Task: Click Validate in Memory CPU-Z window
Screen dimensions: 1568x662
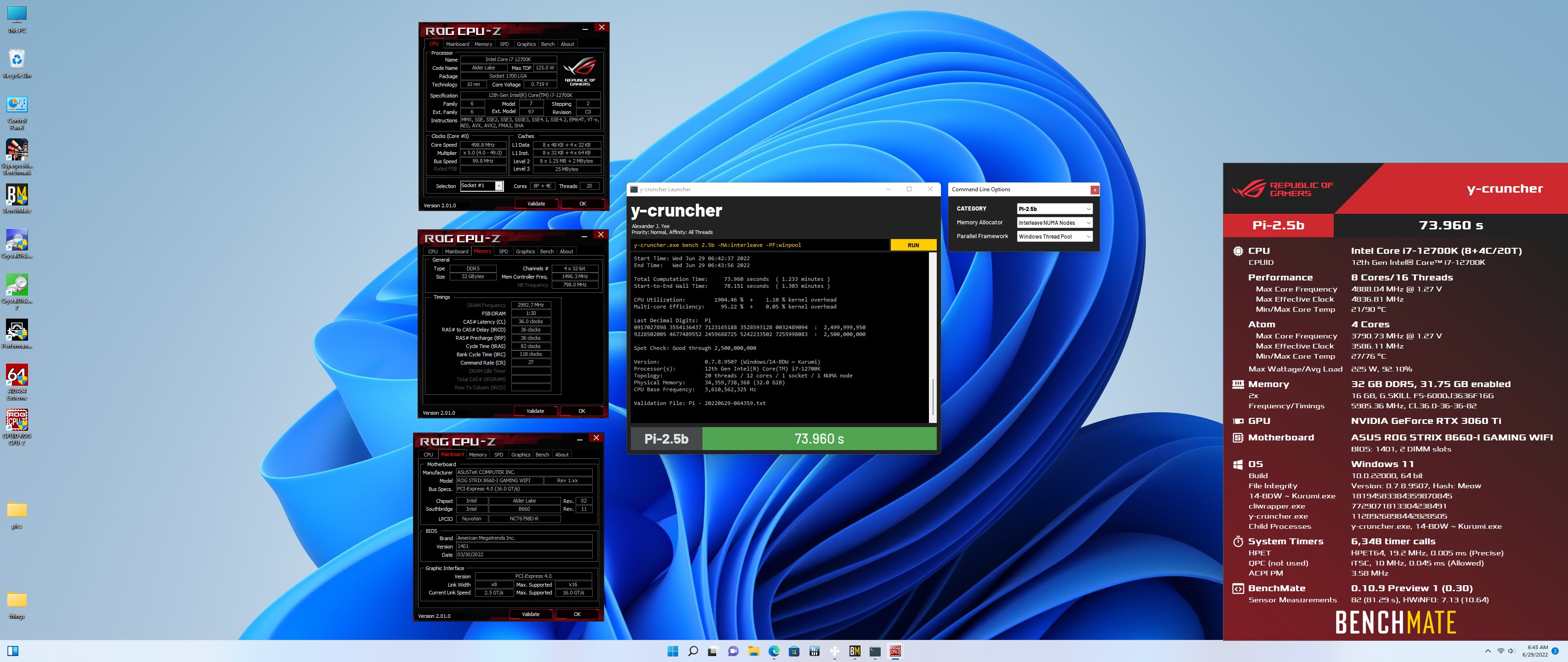Action: [x=535, y=411]
